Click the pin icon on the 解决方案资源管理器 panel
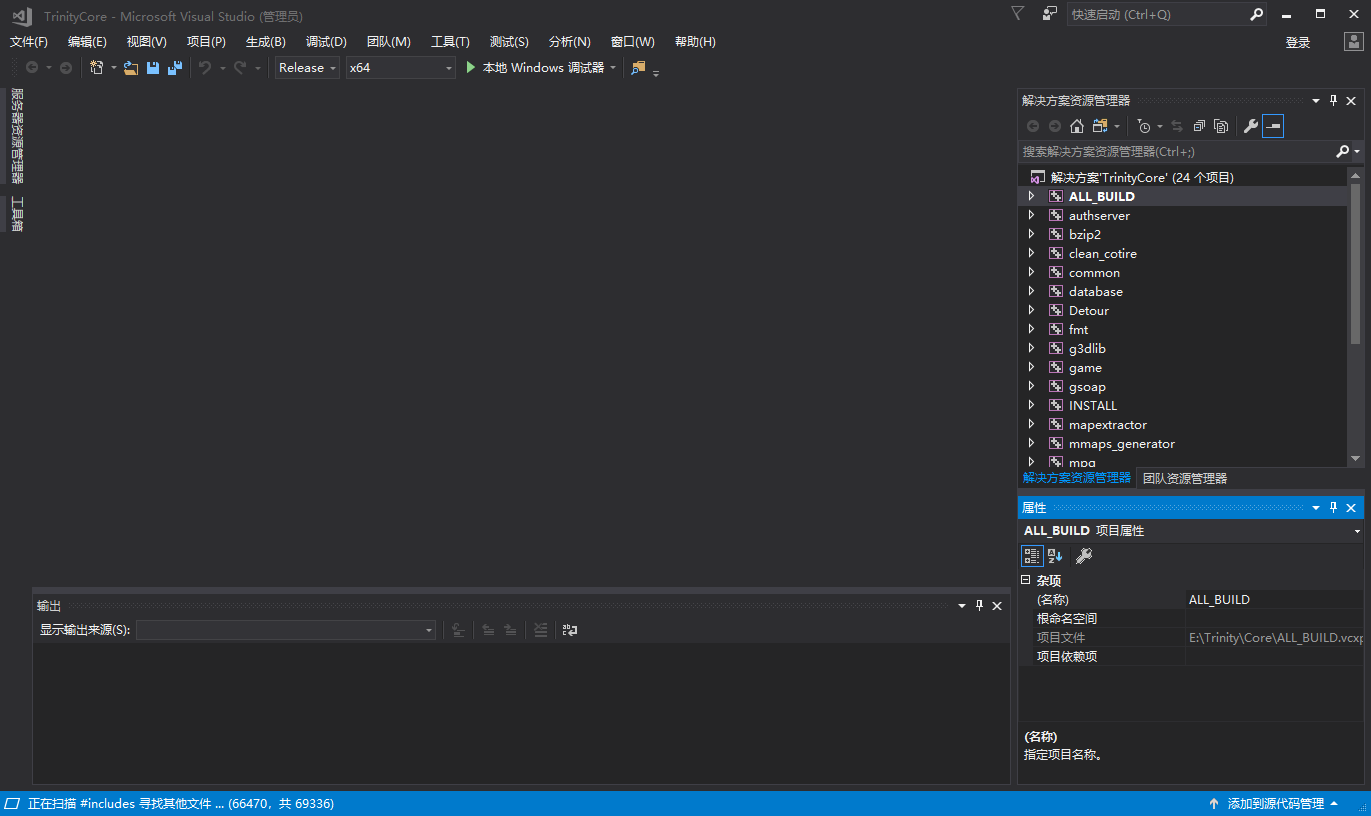This screenshot has width=1371, height=816. pyautogui.click(x=1333, y=100)
